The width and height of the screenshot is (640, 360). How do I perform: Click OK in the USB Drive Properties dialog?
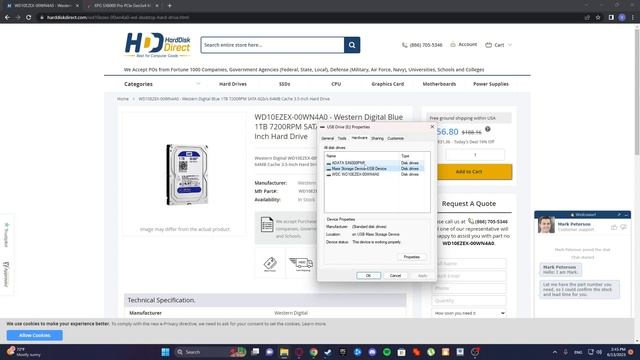[368, 276]
